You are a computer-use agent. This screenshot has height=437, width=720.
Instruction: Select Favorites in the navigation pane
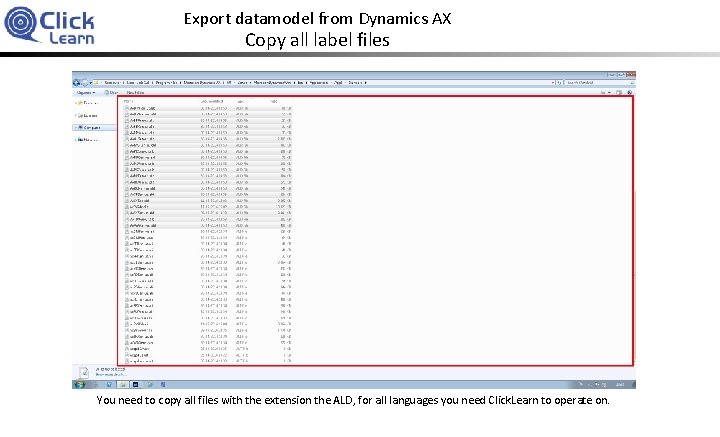click(x=88, y=103)
